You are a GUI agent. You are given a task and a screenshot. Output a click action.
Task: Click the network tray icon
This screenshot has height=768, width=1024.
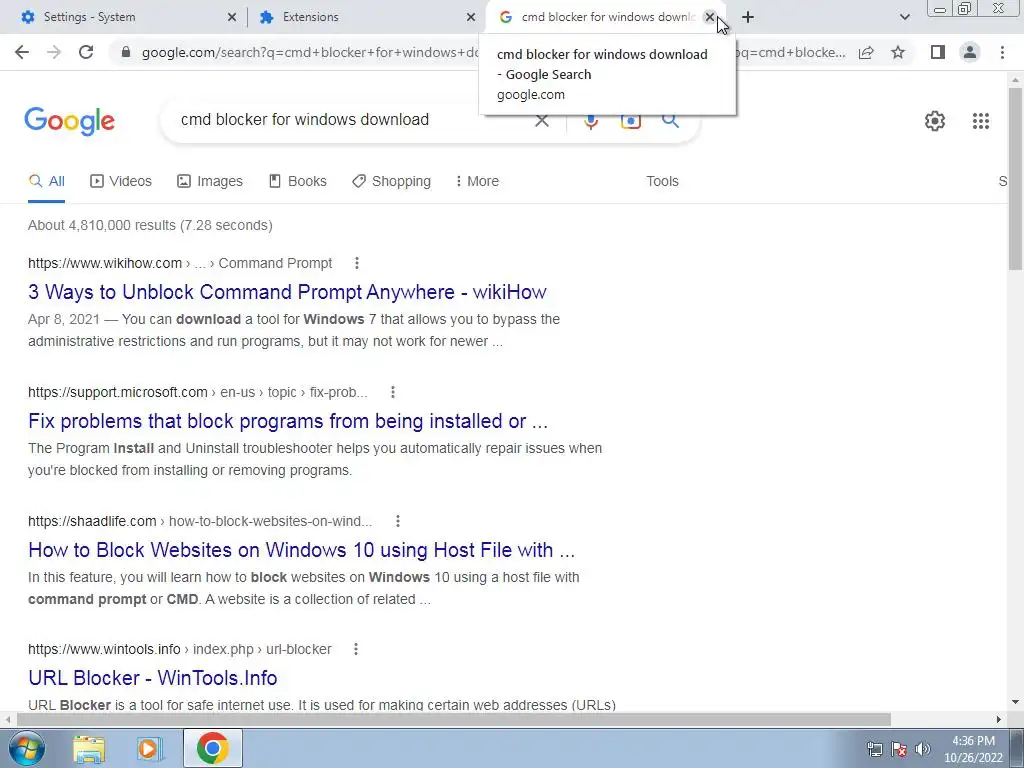click(x=875, y=749)
